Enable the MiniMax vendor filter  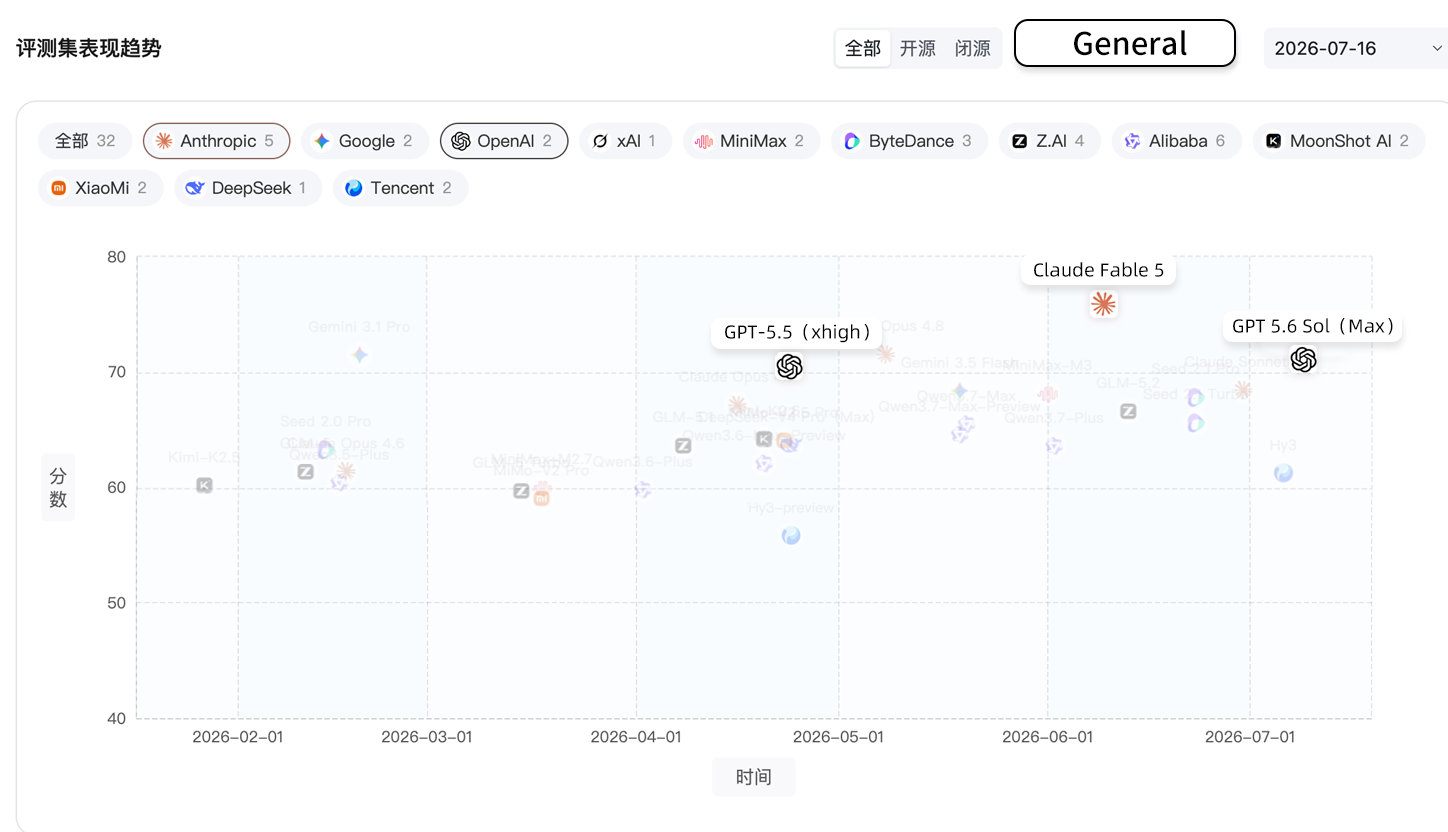pos(751,141)
